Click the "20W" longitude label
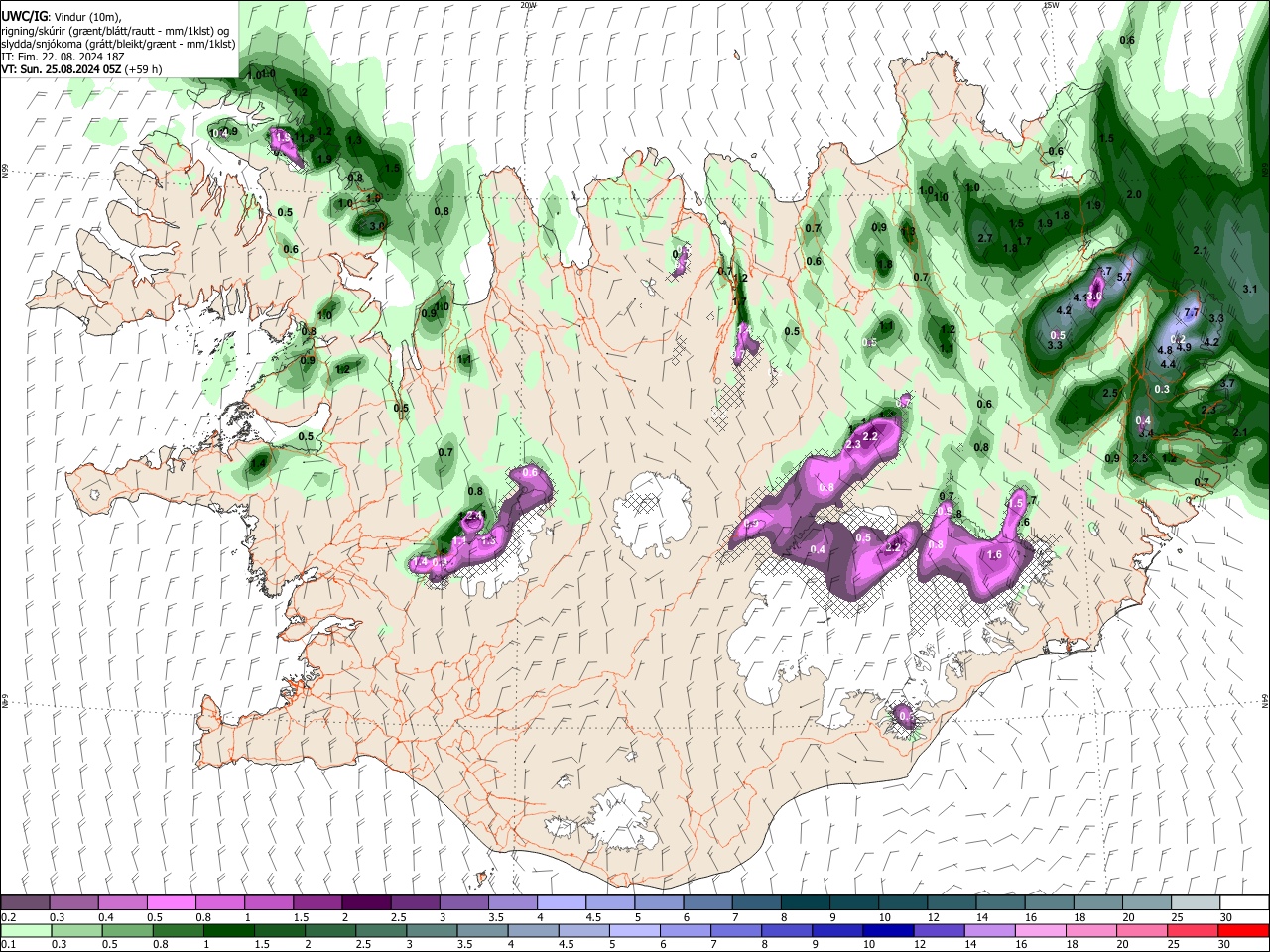This screenshot has width=1270, height=952. 528,5
